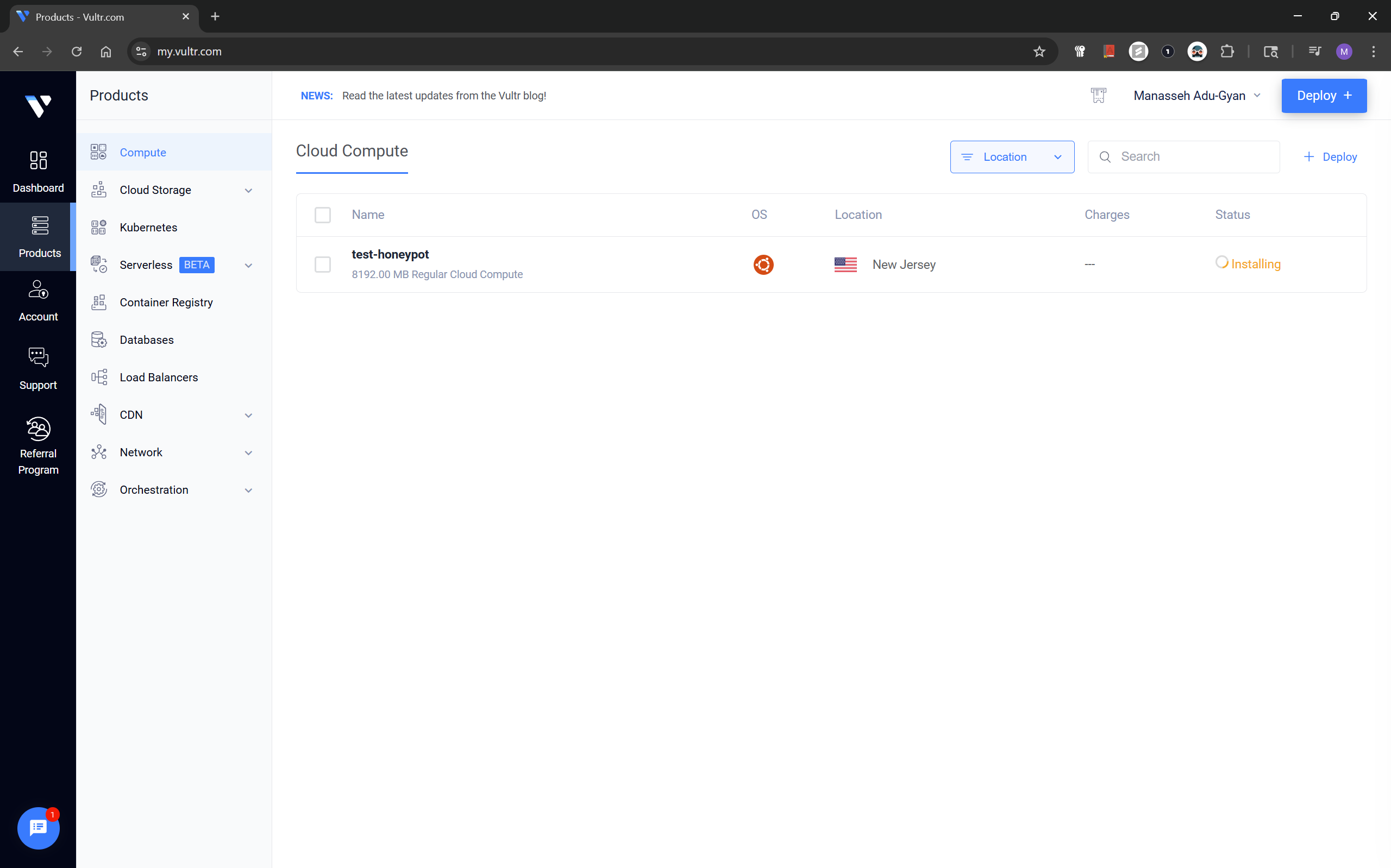Open the Chrome three-dot menu
1391x868 pixels.
[1373, 52]
